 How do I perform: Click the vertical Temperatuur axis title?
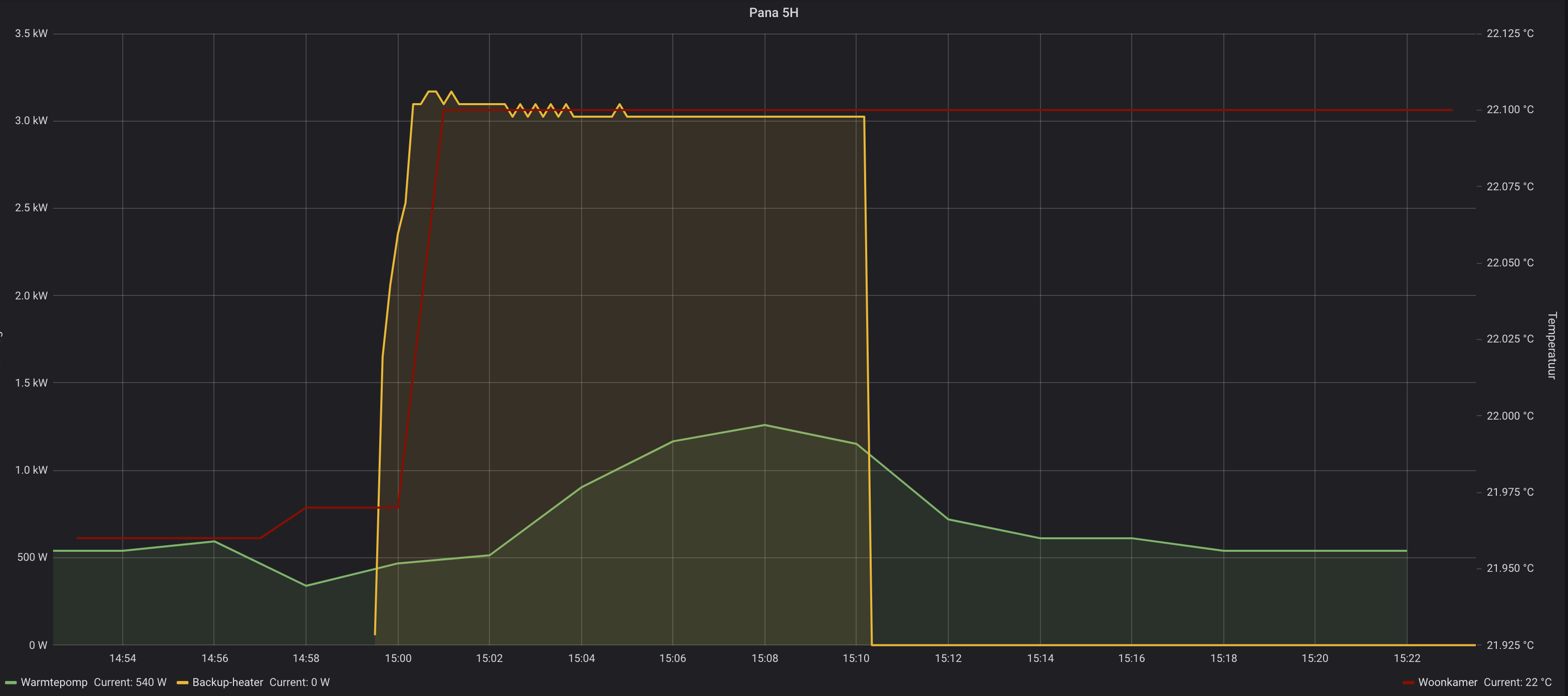1551,345
